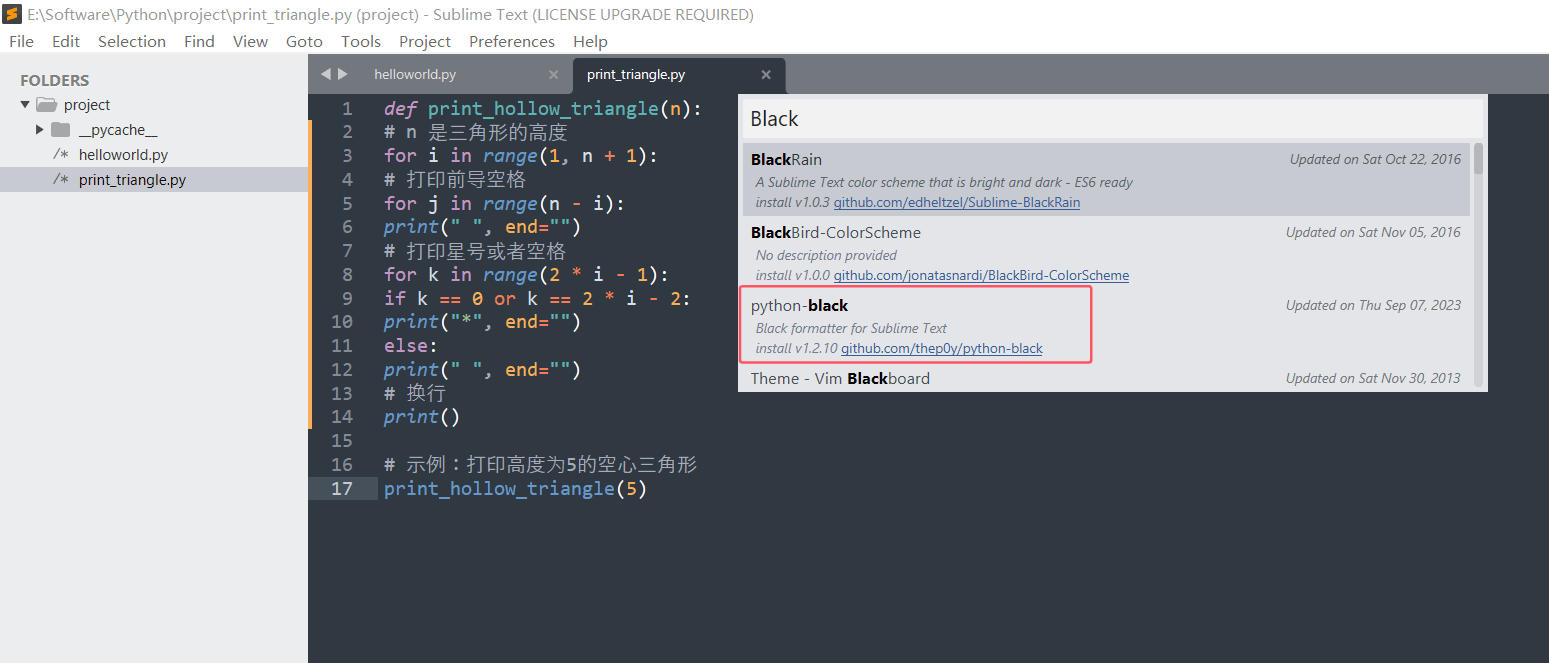Click line number 17 in gutter
This screenshot has height=663, width=1549.
pyautogui.click(x=342, y=488)
